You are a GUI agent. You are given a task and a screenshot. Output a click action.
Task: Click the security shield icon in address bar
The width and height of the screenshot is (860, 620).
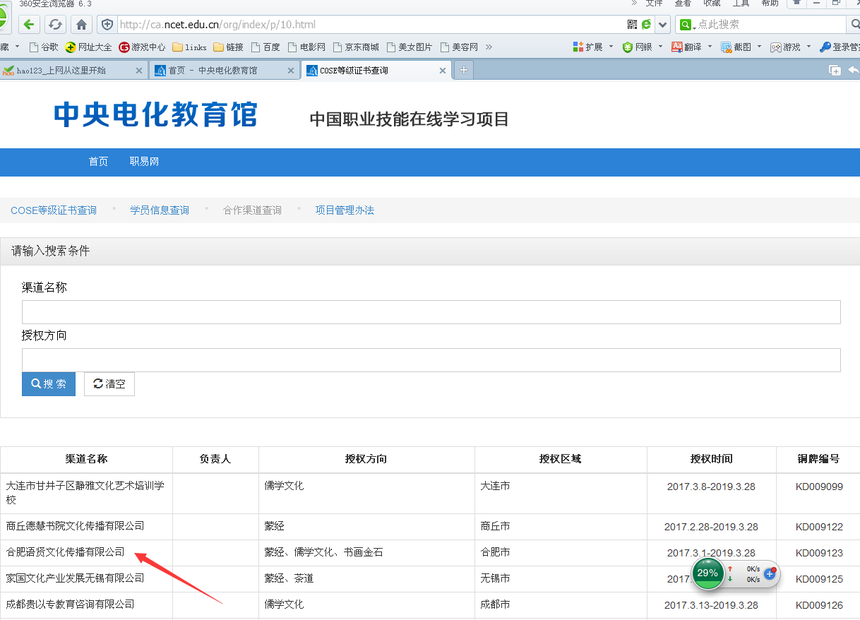pos(108,25)
